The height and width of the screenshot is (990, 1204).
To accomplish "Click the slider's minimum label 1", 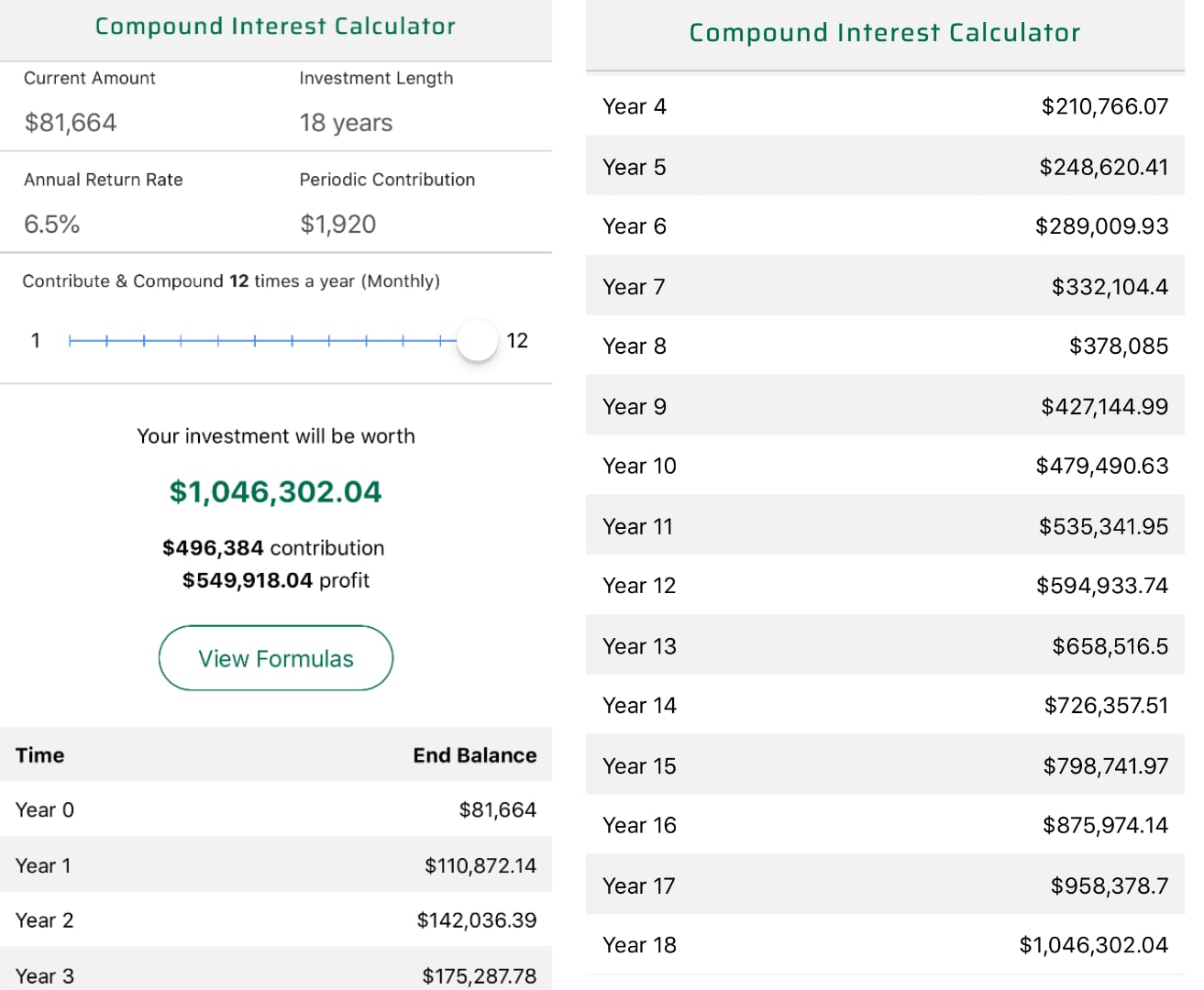I will 36,341.
